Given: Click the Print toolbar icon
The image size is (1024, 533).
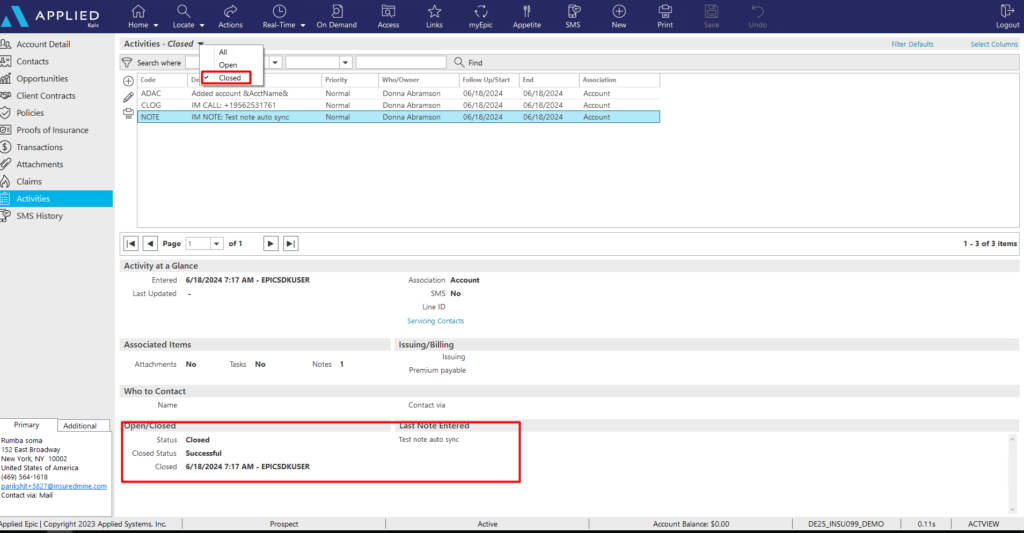Looking at the screenshot, I should click(665, 12).
